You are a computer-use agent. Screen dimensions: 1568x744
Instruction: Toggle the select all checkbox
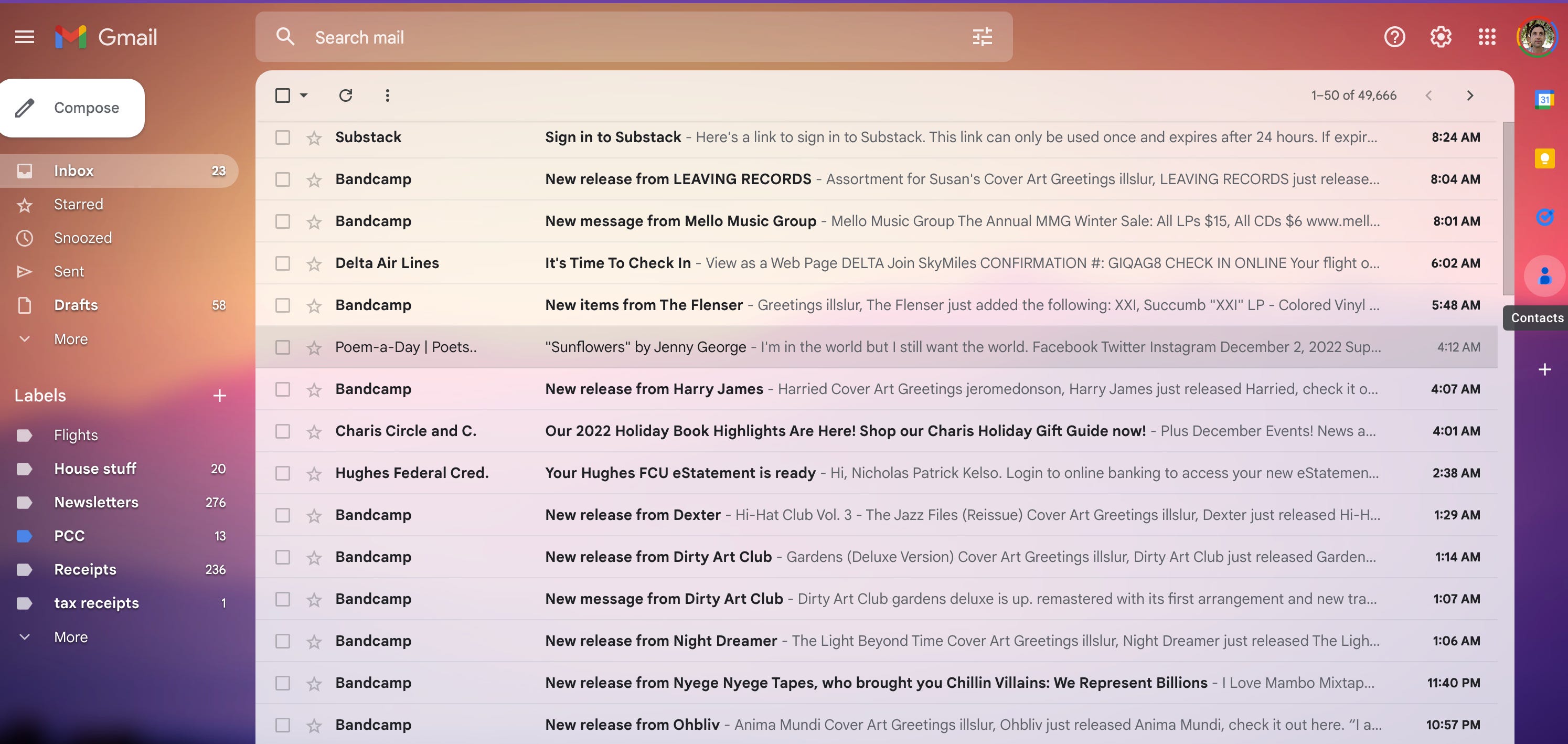(282, 95)
